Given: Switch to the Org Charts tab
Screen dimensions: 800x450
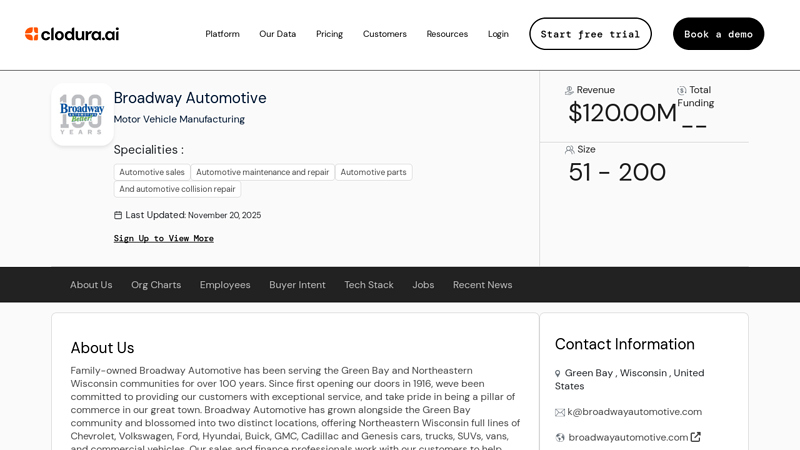Looking at the screenshot, I should tap(156, 285).
